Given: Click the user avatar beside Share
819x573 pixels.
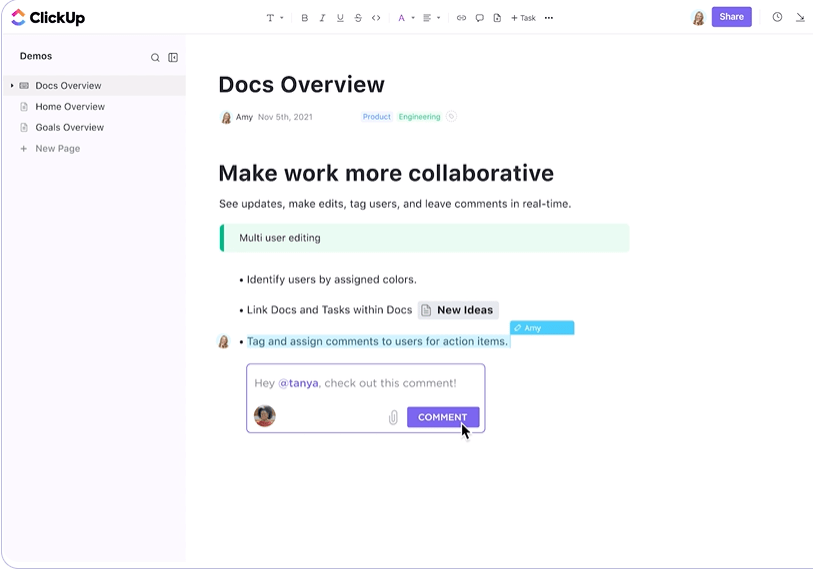Looking at the screenshot, I should pyautogui.click(x=698, y=17).
